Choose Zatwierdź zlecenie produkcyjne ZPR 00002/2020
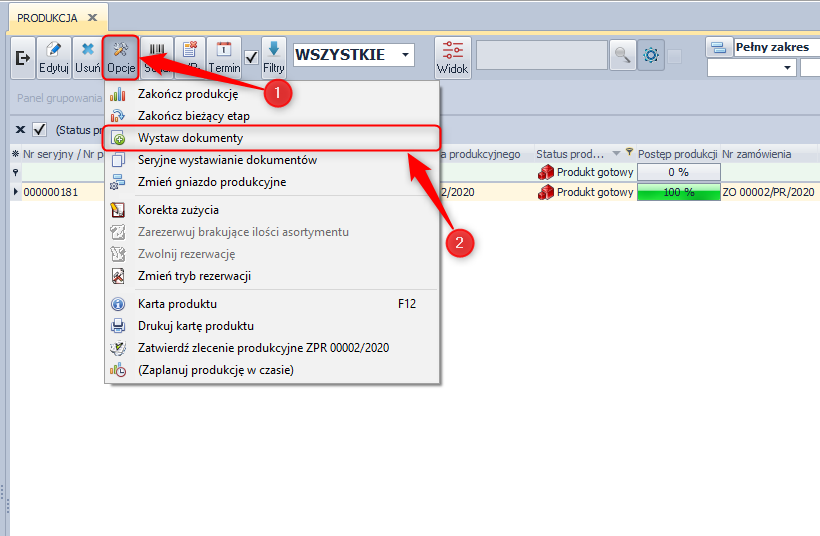 tap(272, 348)
